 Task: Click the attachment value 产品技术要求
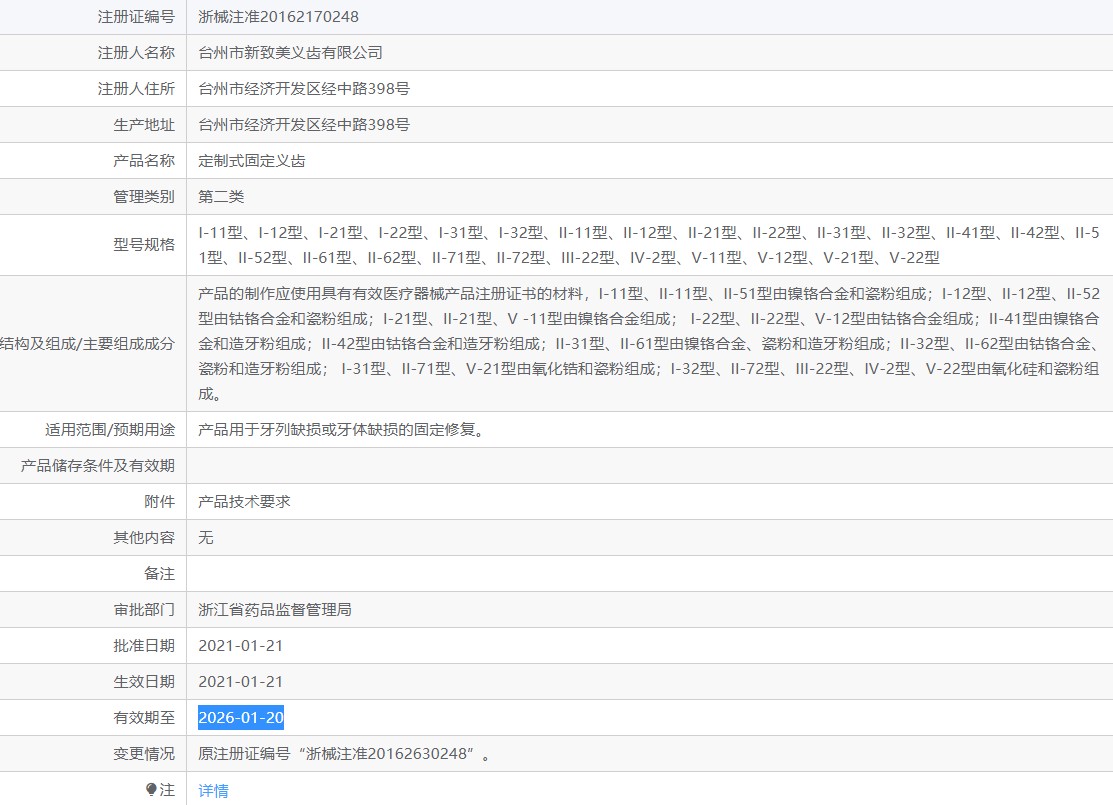coord(244,502)
